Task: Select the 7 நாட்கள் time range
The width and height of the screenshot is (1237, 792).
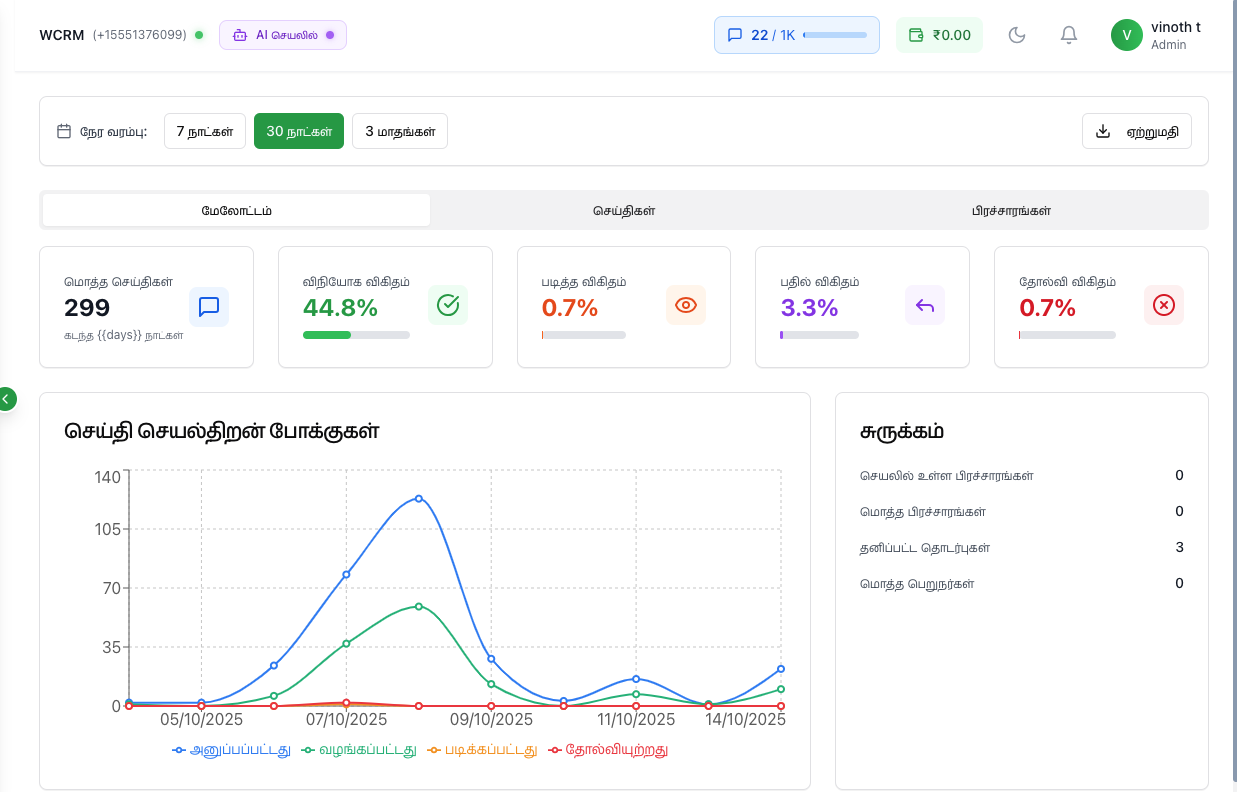Action: 205,131
